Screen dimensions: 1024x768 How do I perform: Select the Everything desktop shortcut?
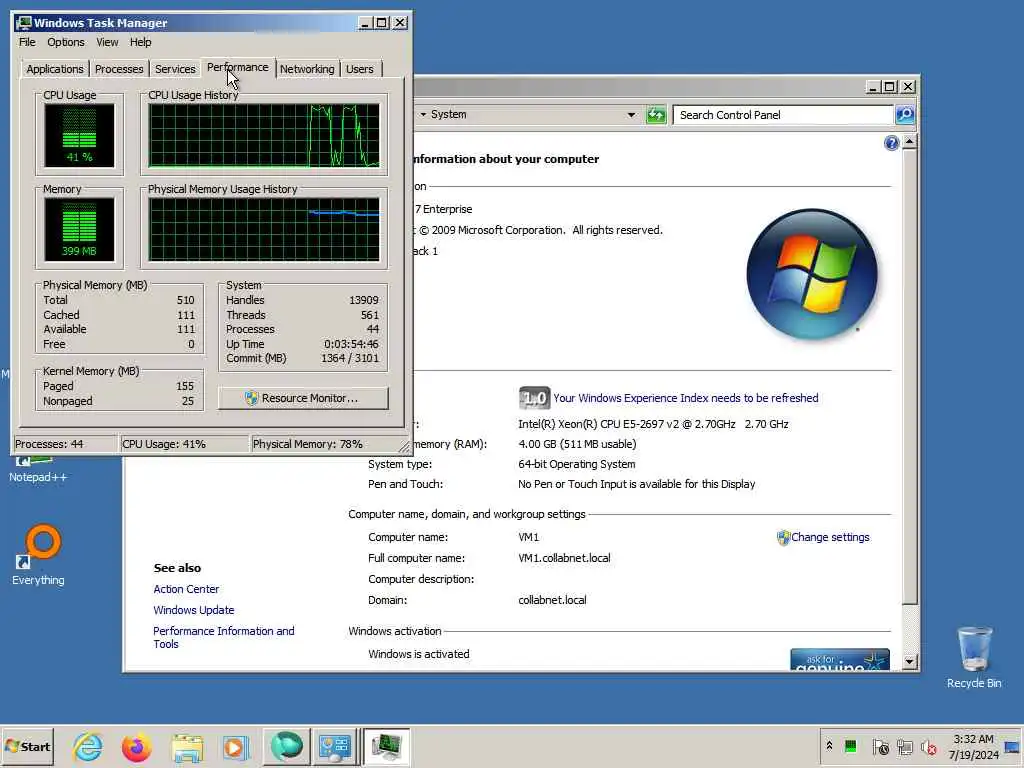[x=38, y=555]
